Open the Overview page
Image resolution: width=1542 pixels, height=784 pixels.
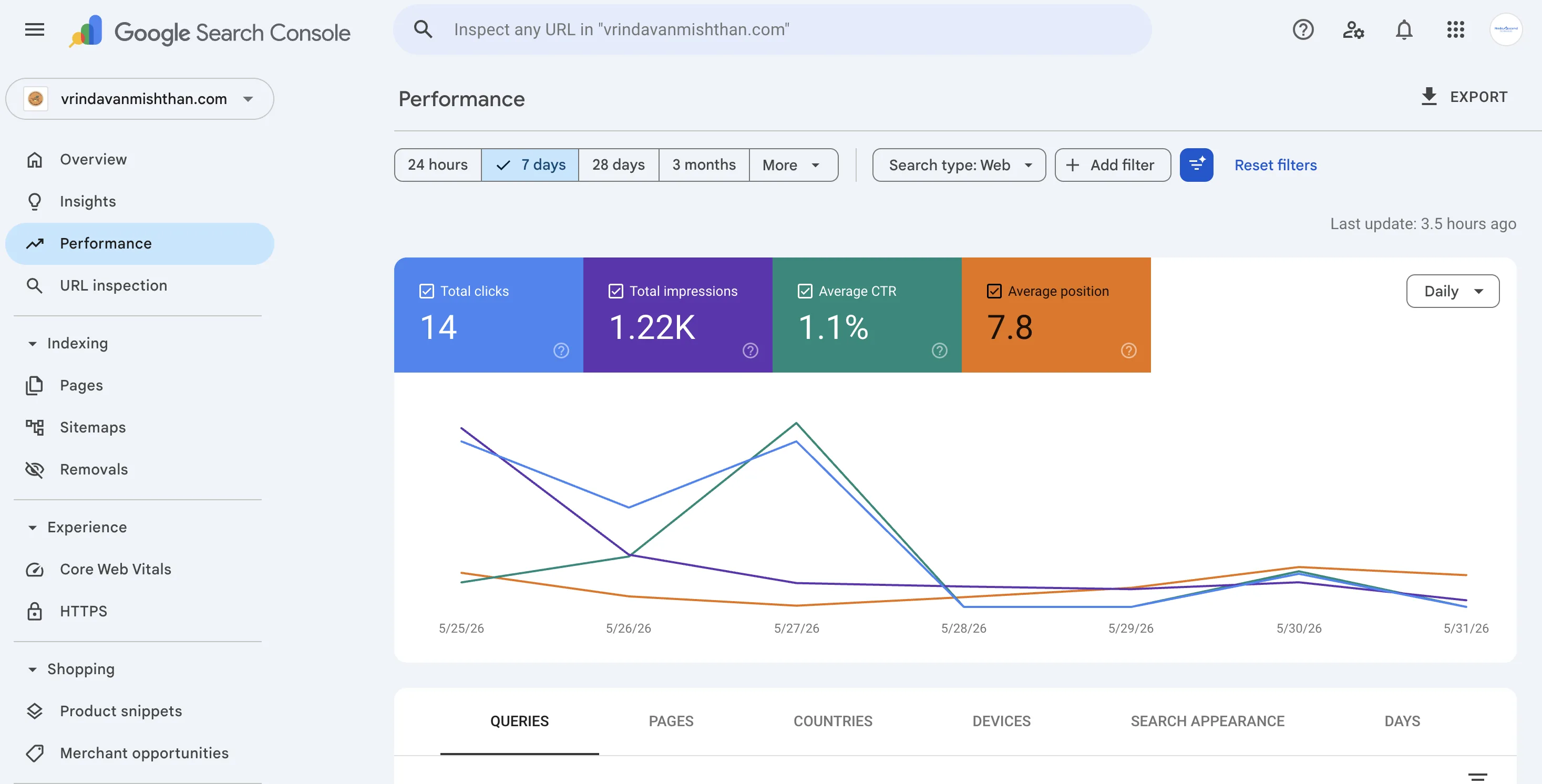coord(139,160)
